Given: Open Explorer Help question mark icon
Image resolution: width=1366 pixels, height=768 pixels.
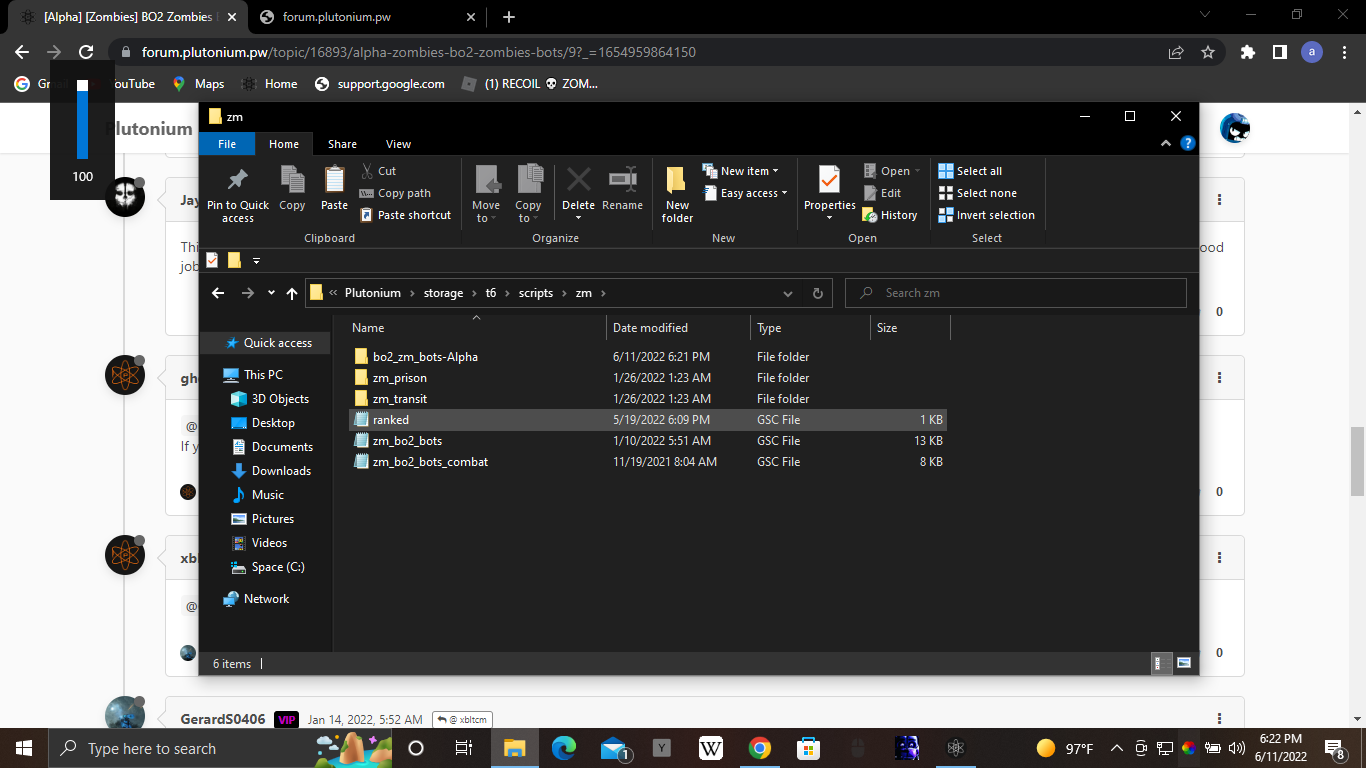Looking at the screenshot, I should 1187,144.
